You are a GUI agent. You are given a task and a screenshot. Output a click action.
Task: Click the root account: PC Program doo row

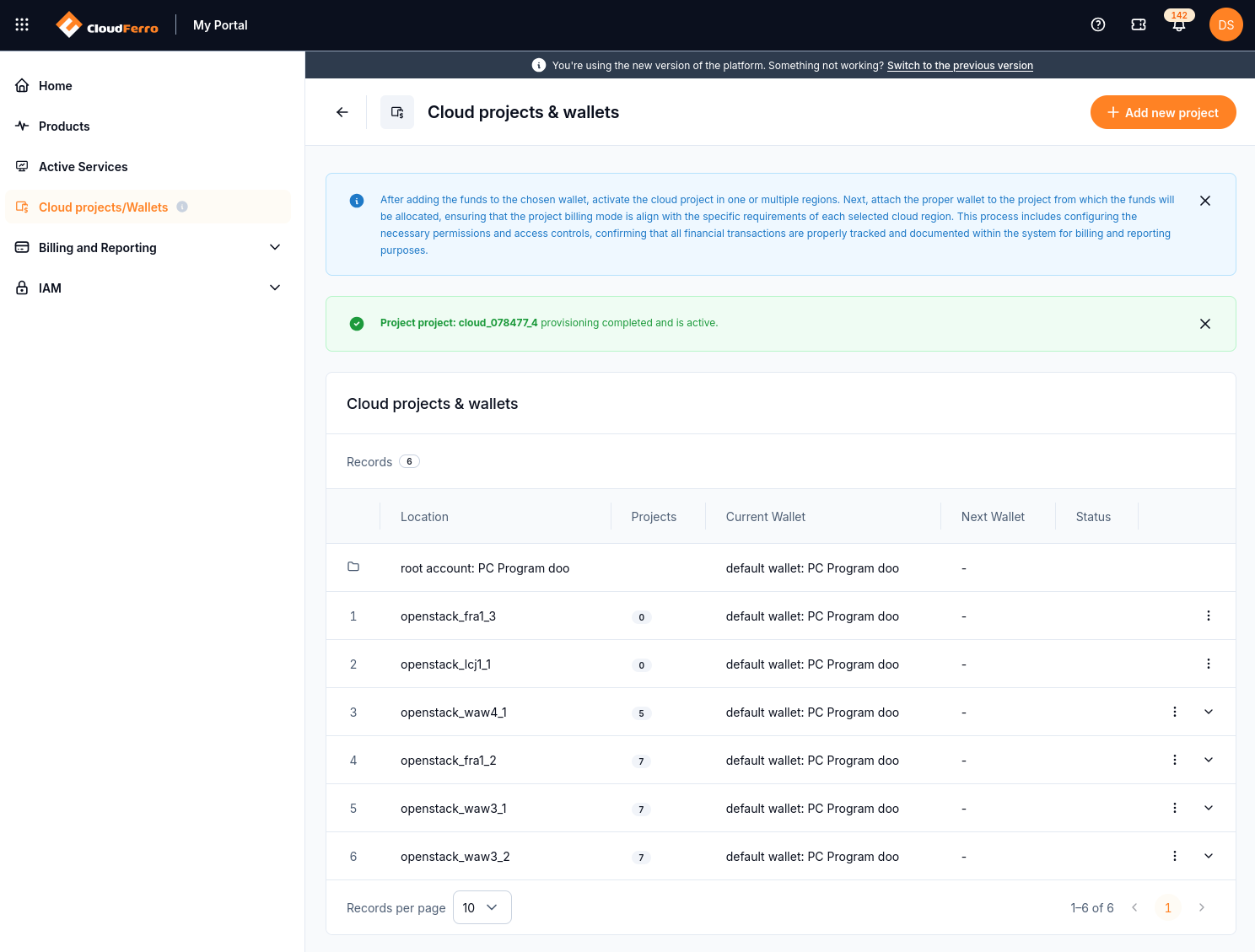pos(781,567)
